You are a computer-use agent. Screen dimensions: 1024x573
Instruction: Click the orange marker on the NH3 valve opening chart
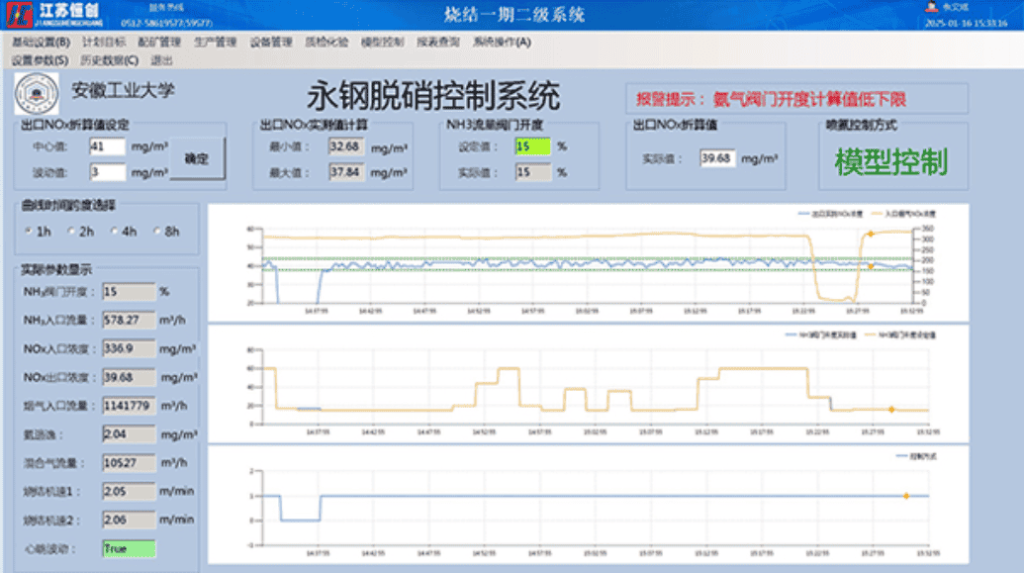point(891,409)
